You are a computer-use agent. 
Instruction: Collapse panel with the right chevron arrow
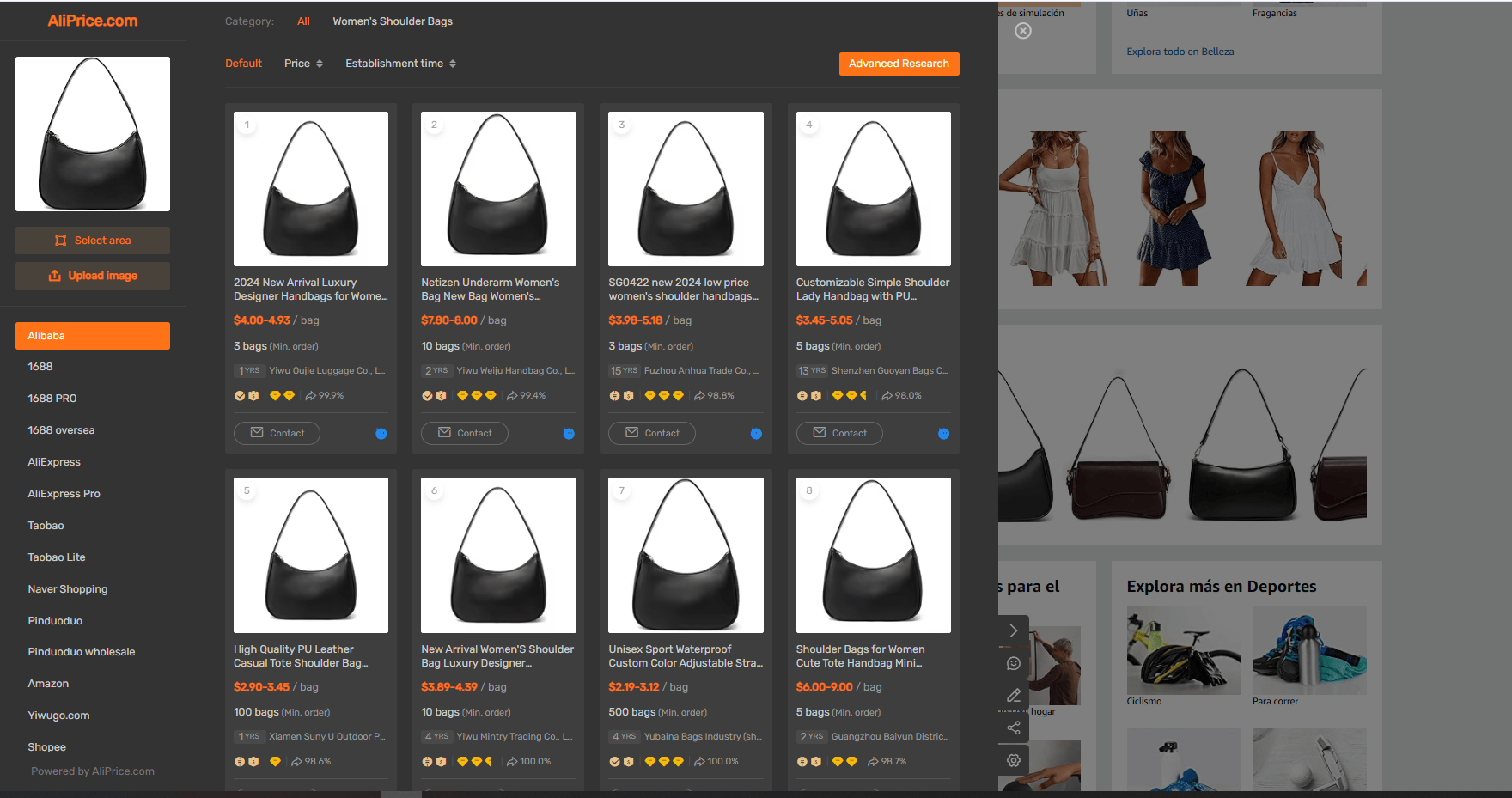pyautogui.click(x=1014, y=630)
